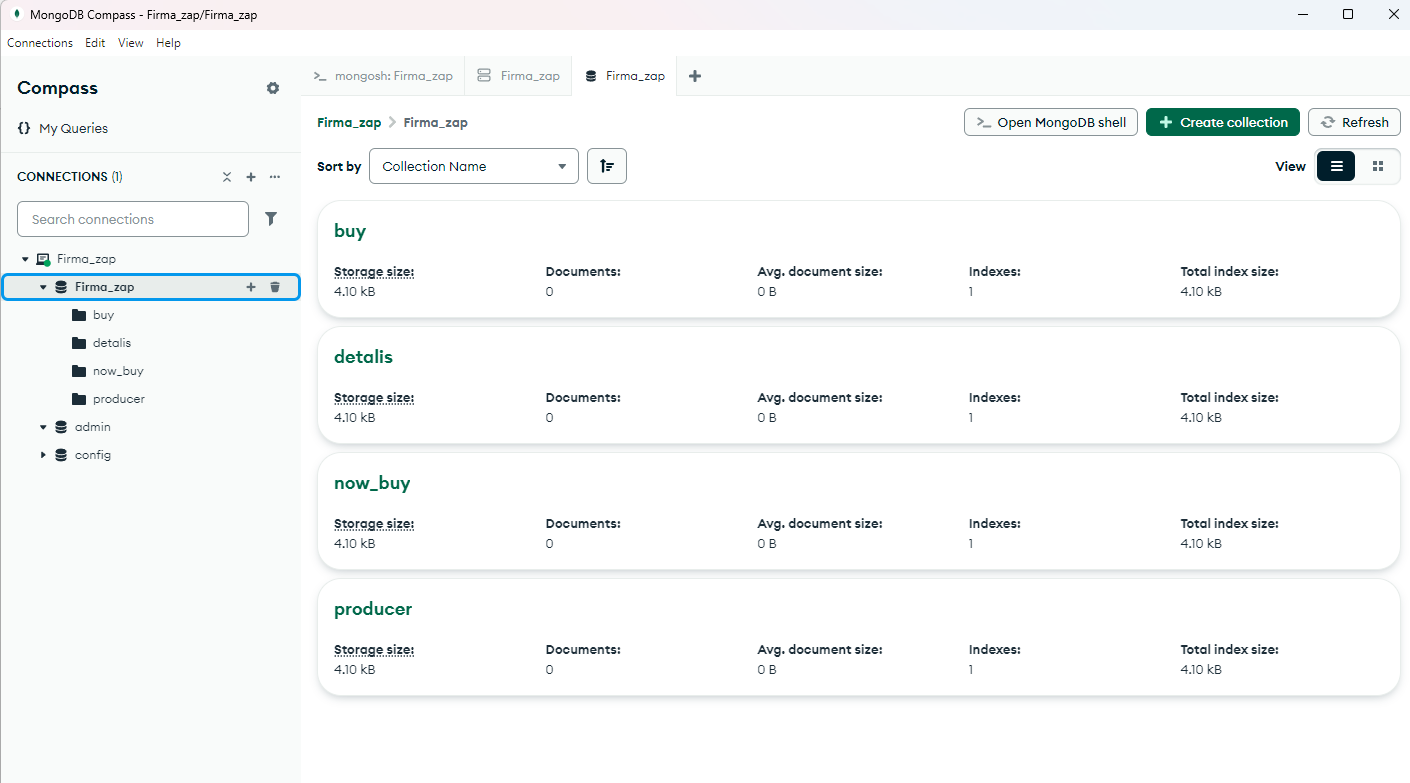This screenshot has width=1410, height=783.
Task: Open the producer collection card title
Action: 373,609
